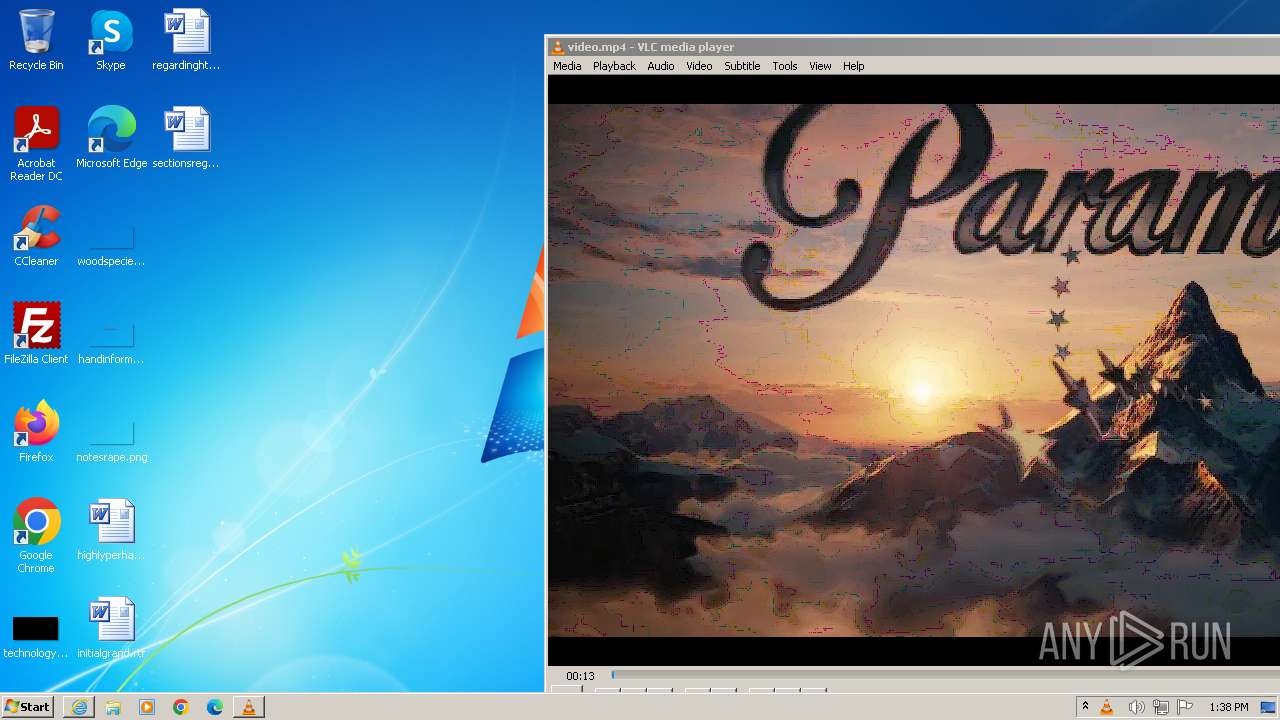Open the volume speaker tray icon

(x=1136, y=707)
